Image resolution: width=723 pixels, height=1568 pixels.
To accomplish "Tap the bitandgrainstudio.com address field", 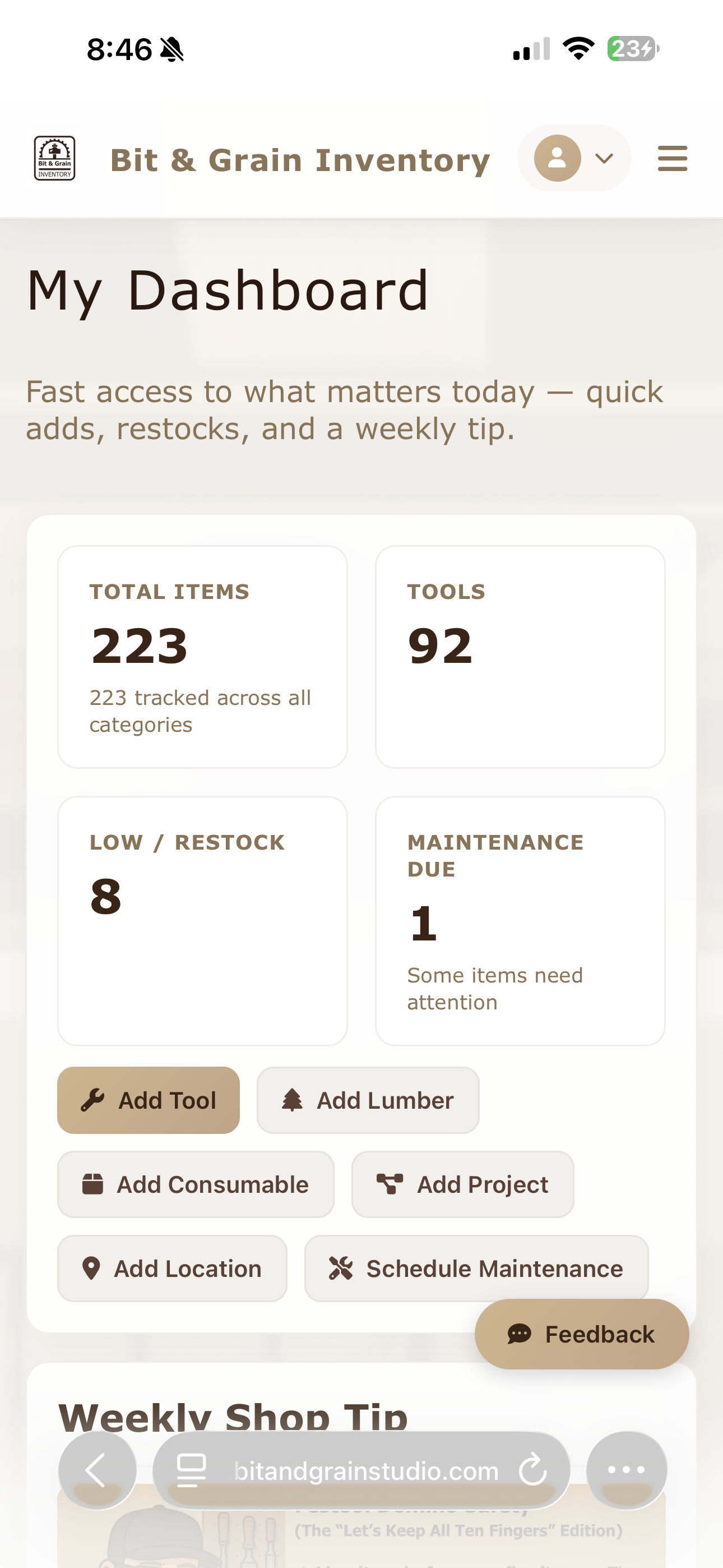I will click(365, 1470).
